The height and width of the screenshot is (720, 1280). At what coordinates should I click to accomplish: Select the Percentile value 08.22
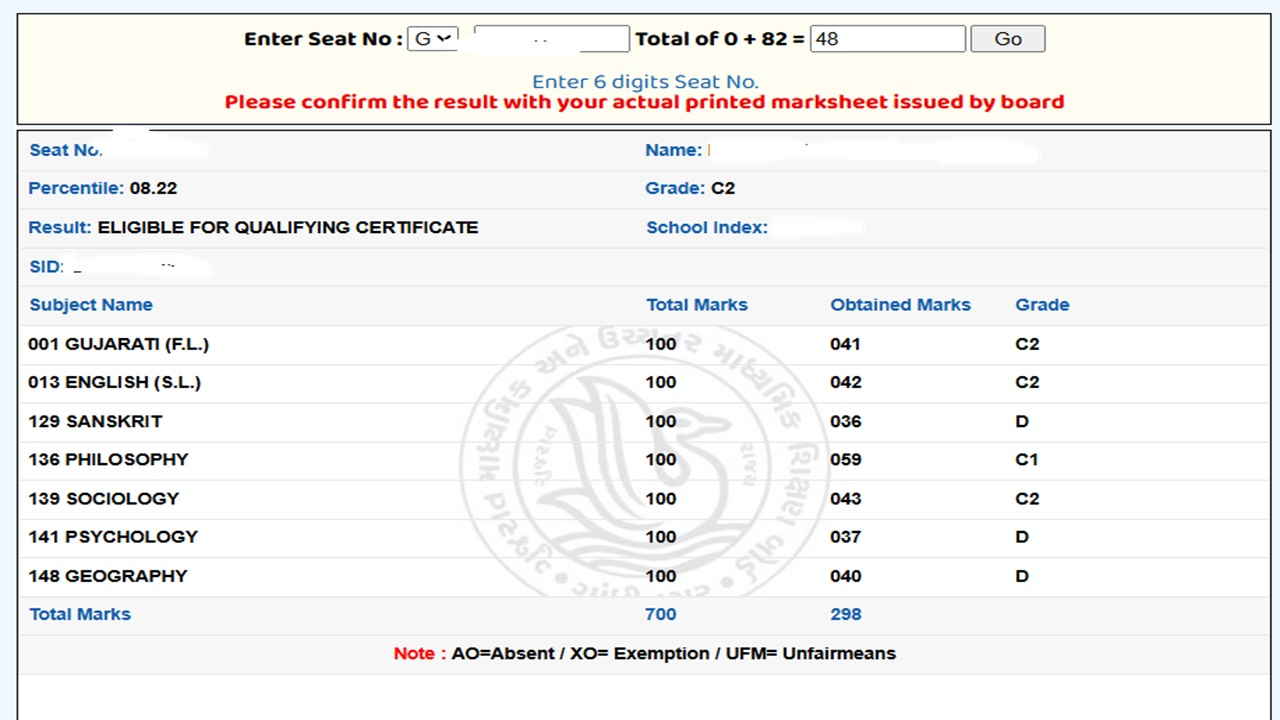(x=157, y=188)
